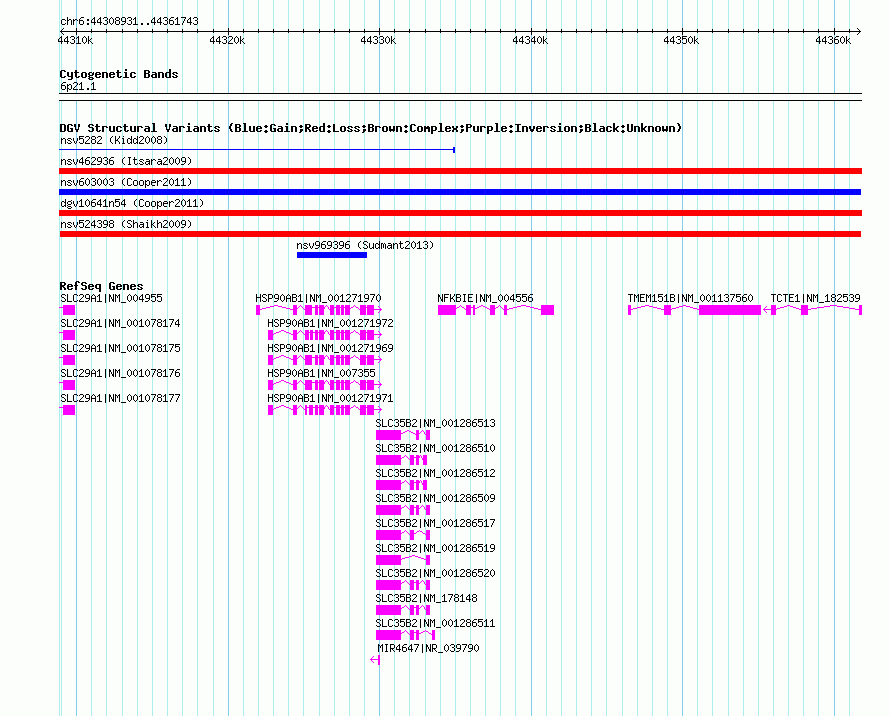Click the 44320k ruler tick label
Screen dimensions: 890x716
click(227, 40)
